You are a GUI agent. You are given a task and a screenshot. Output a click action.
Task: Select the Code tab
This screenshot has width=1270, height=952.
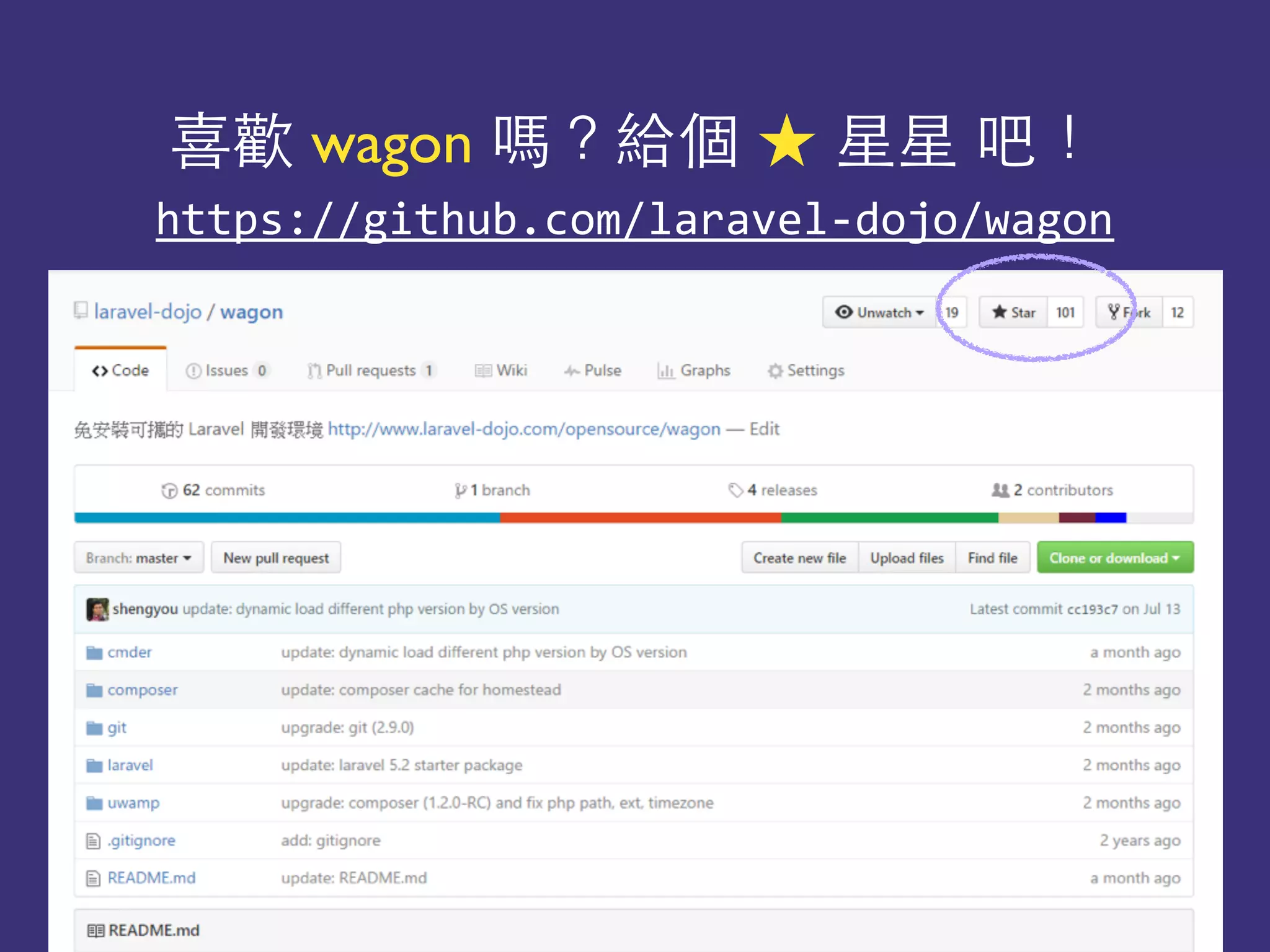click(120, 371)
